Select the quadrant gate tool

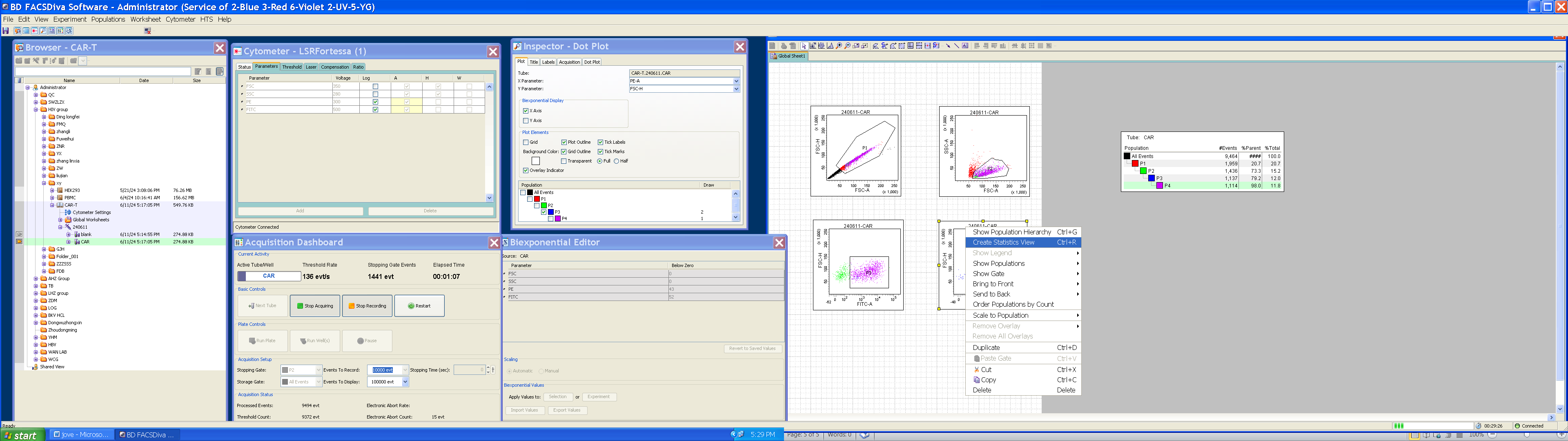tap(911, 46)
